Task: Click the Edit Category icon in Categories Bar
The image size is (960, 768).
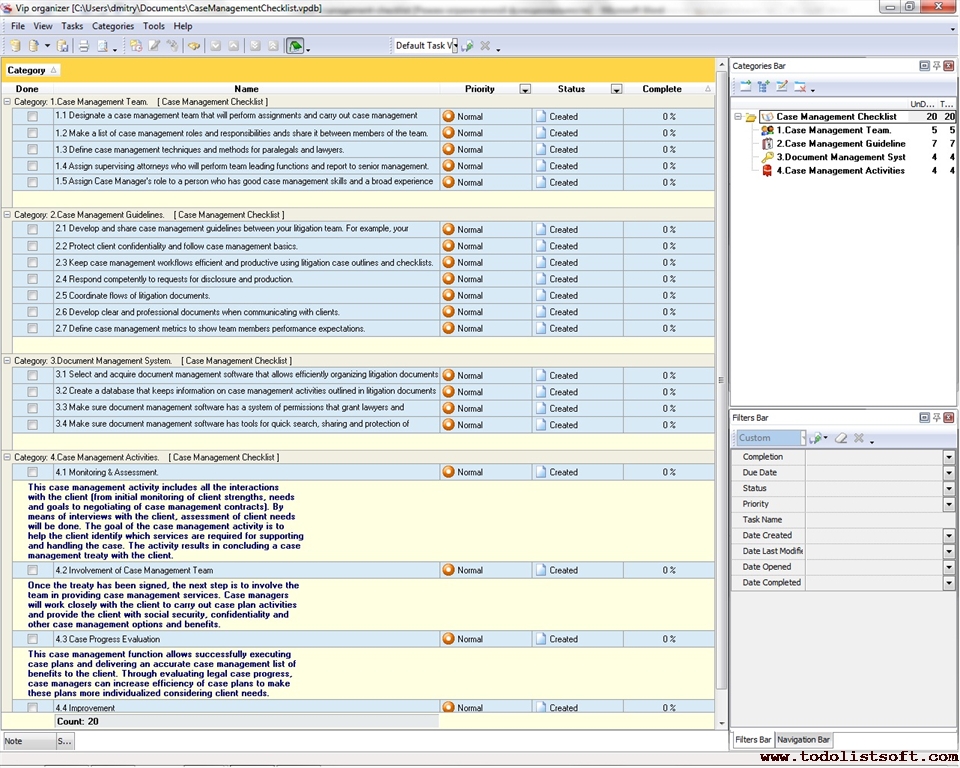Action: (782, 87)
